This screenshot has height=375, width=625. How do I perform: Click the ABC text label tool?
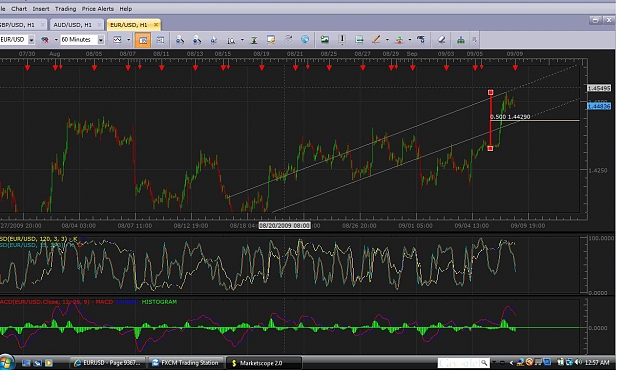coord(421,39)
